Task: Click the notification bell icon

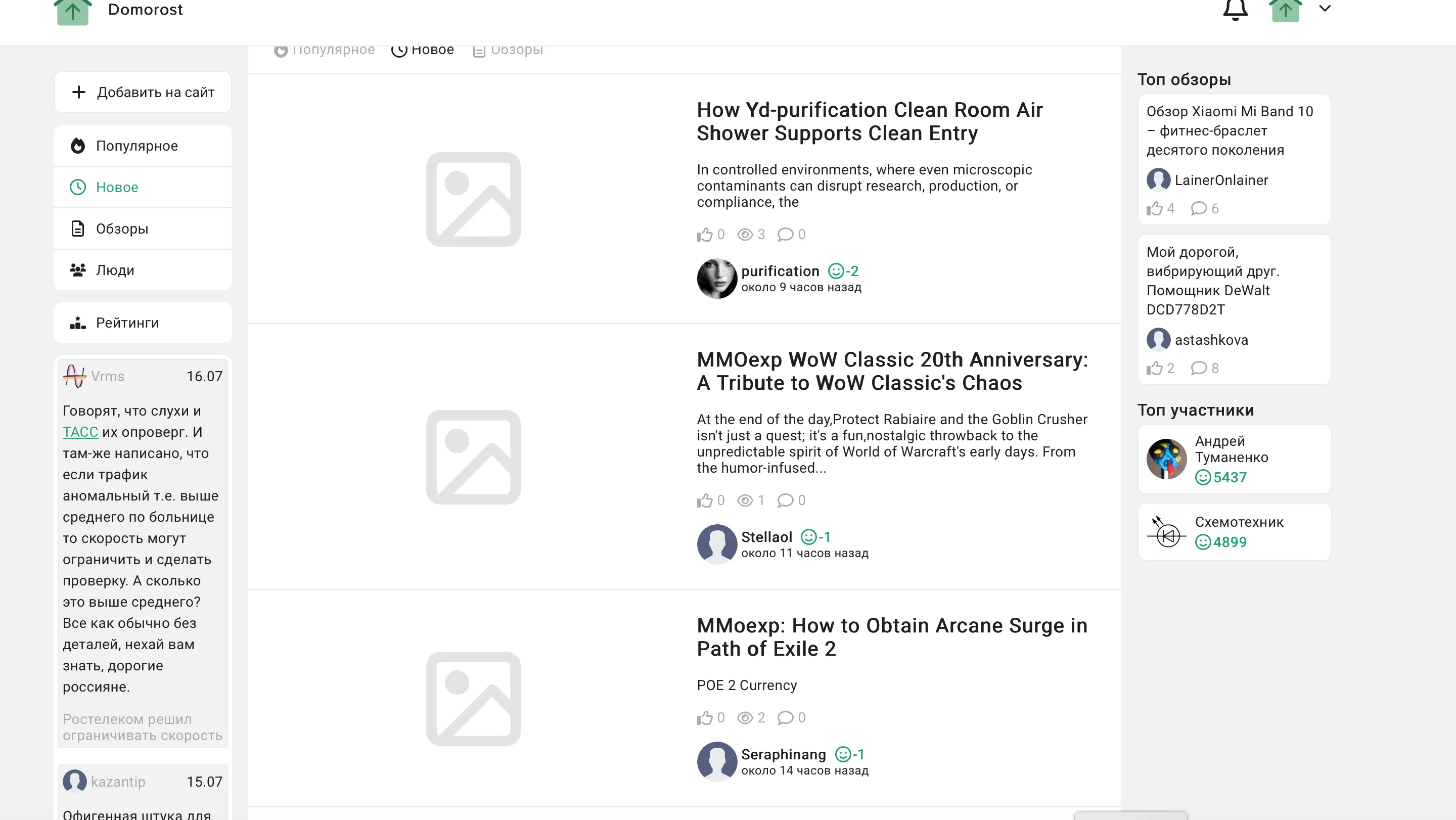Action: click(1235, 10)
